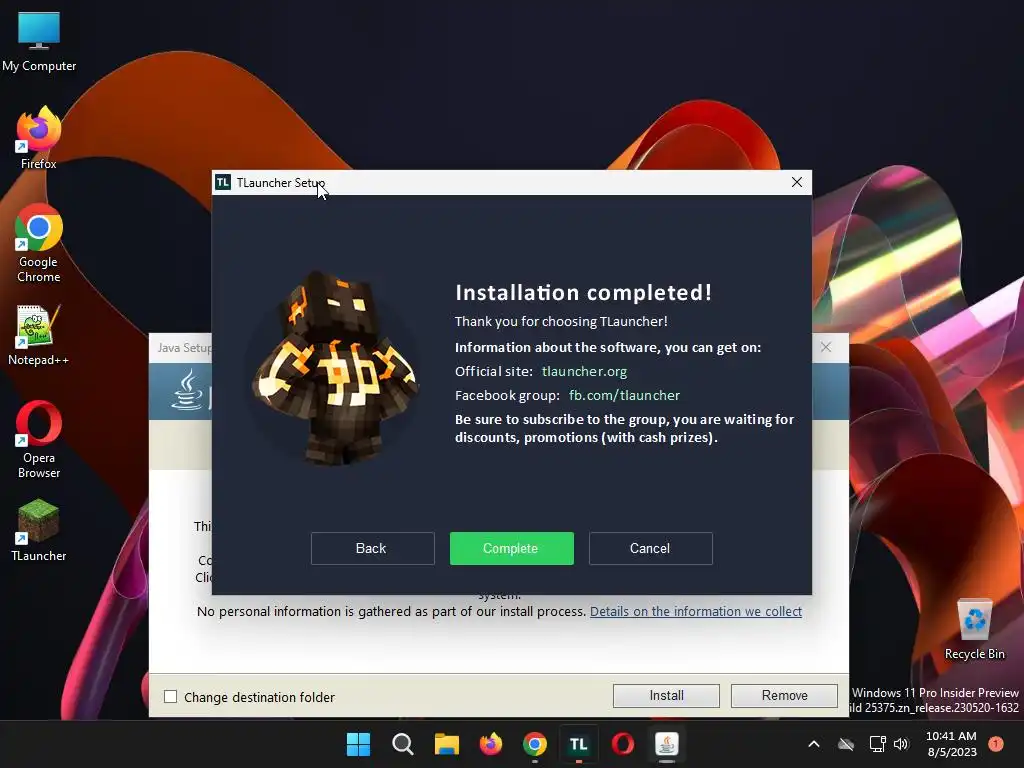Open File Explorer from taskbar

coord(447,744)
